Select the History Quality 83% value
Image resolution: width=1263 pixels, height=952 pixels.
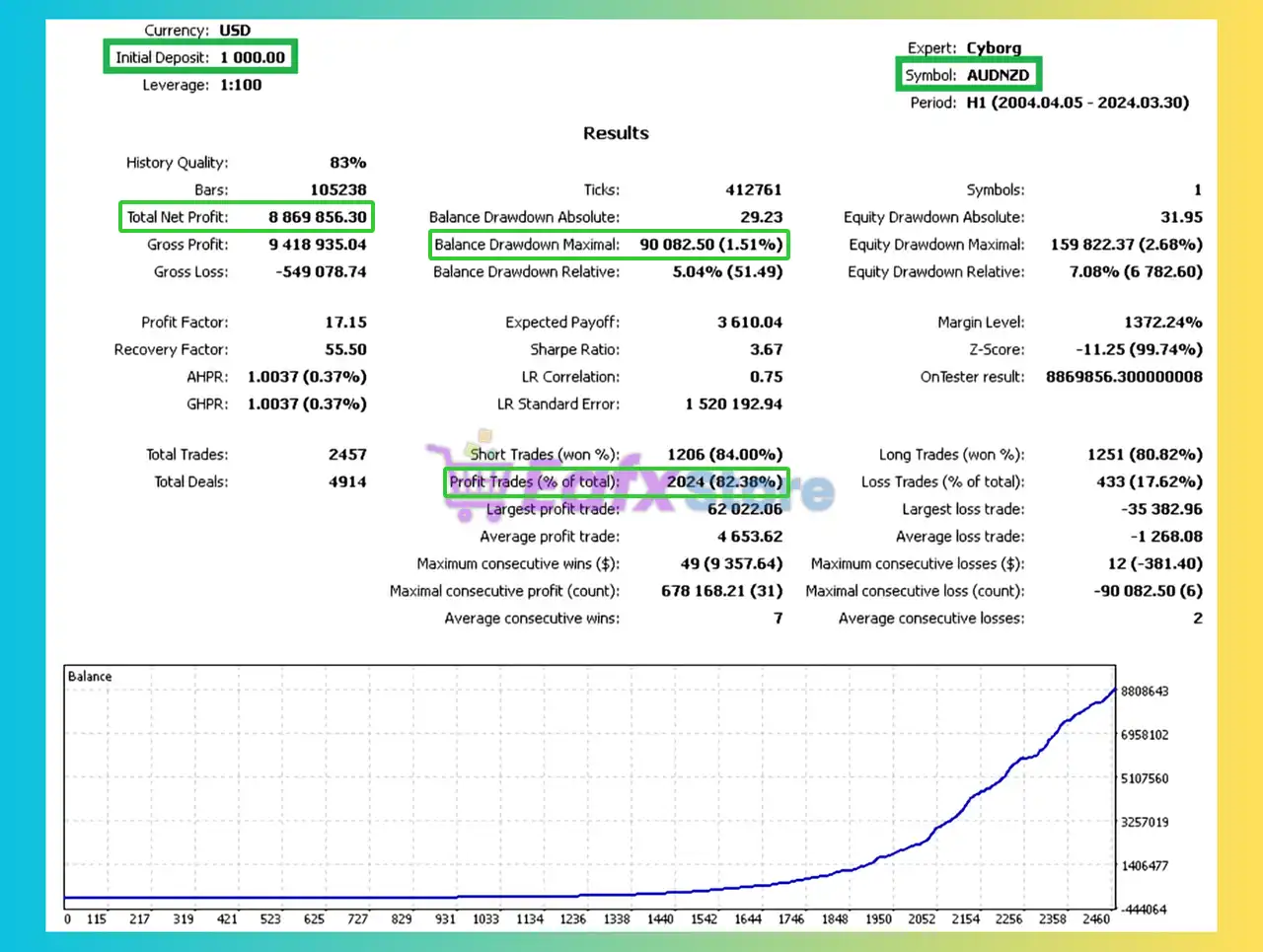click(347, 163)
